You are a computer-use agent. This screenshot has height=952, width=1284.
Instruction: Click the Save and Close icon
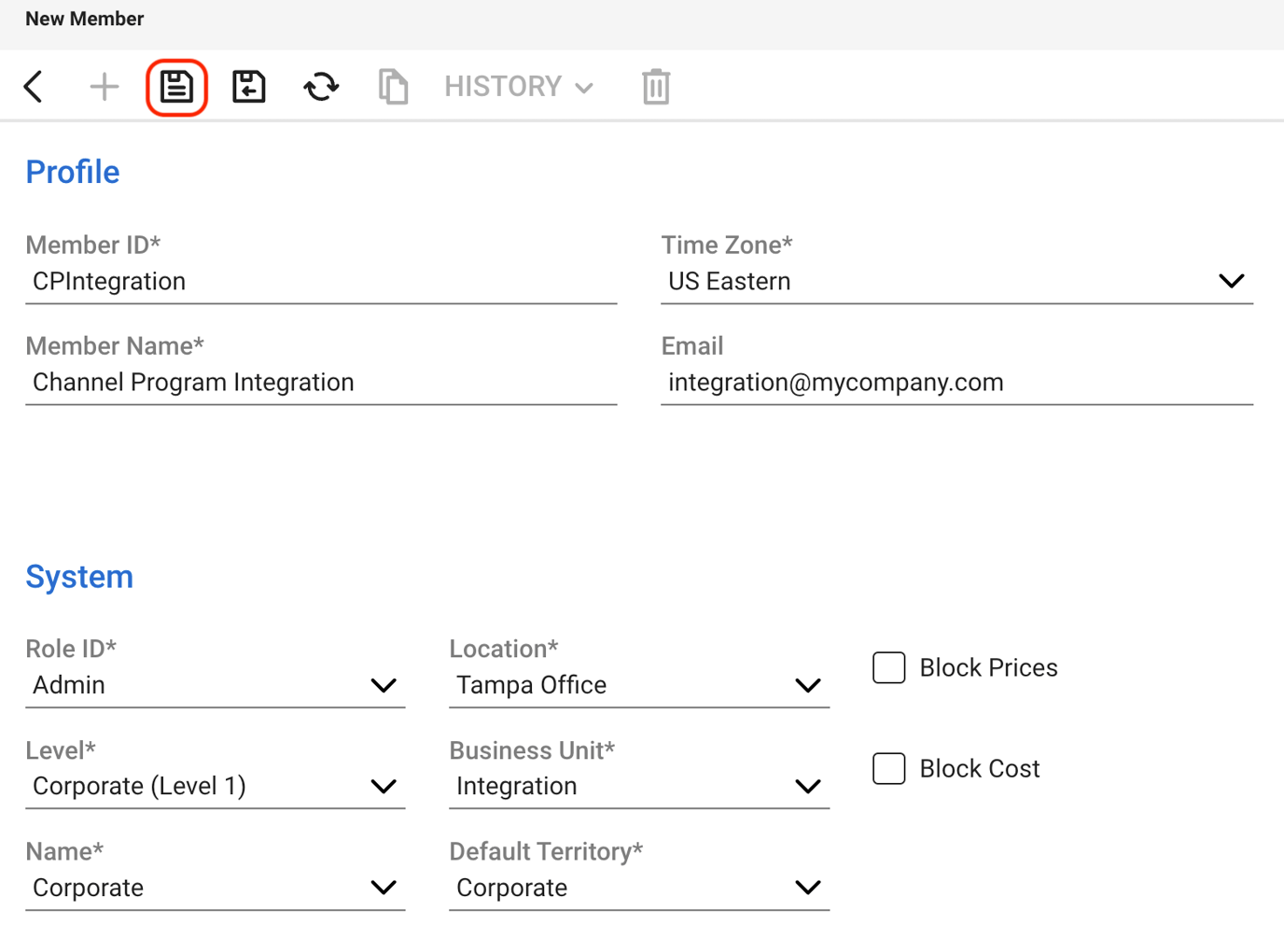pos(248,86)
